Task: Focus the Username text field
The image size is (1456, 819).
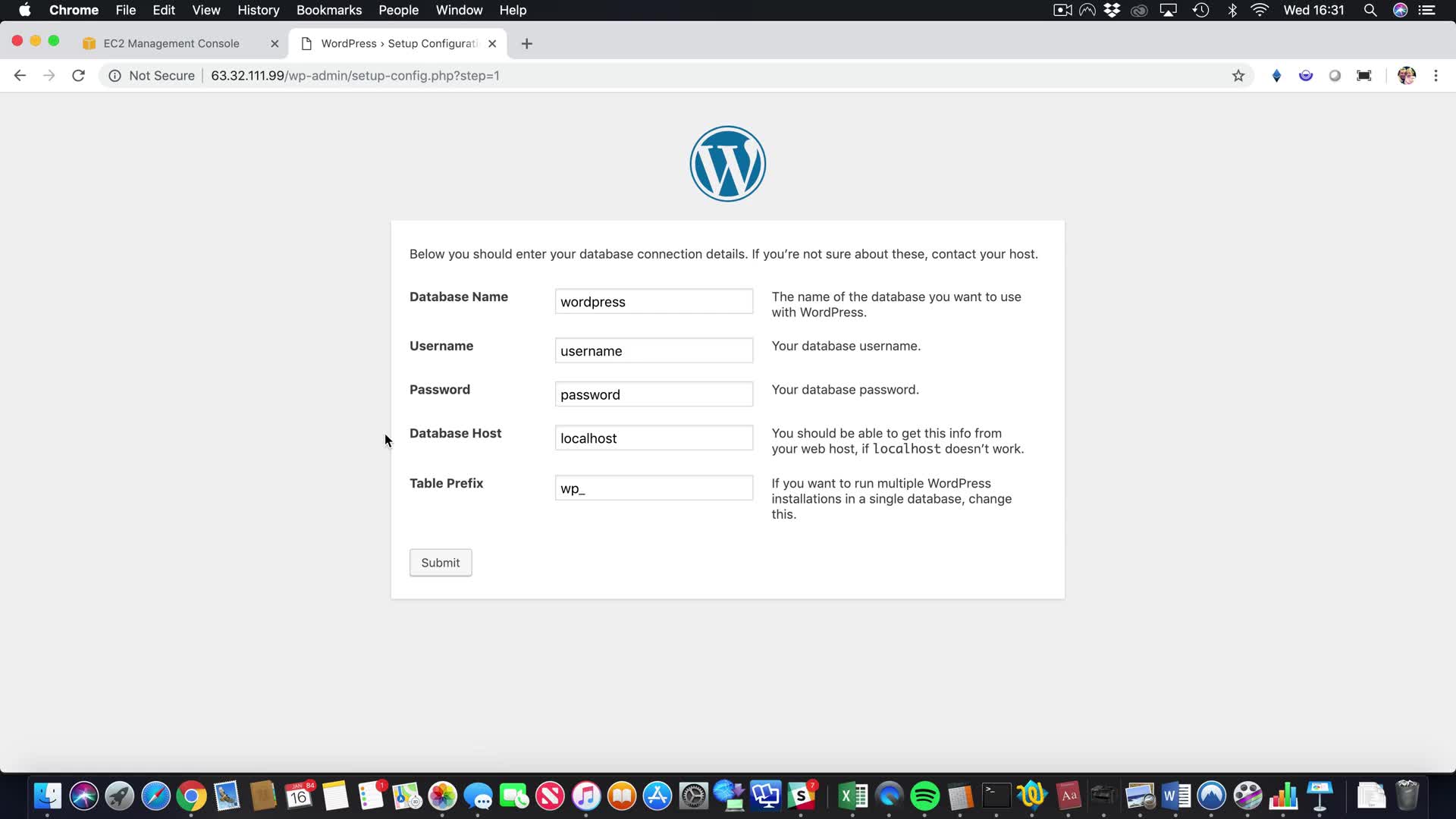Action: pos(654,351)
